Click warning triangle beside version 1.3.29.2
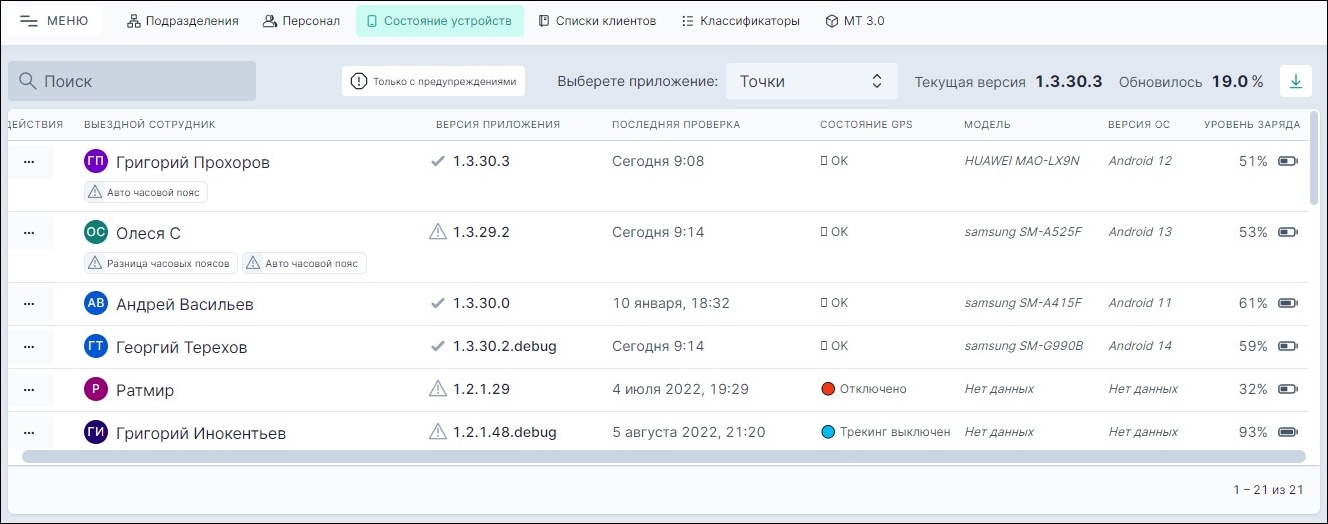 click(437, 232)
